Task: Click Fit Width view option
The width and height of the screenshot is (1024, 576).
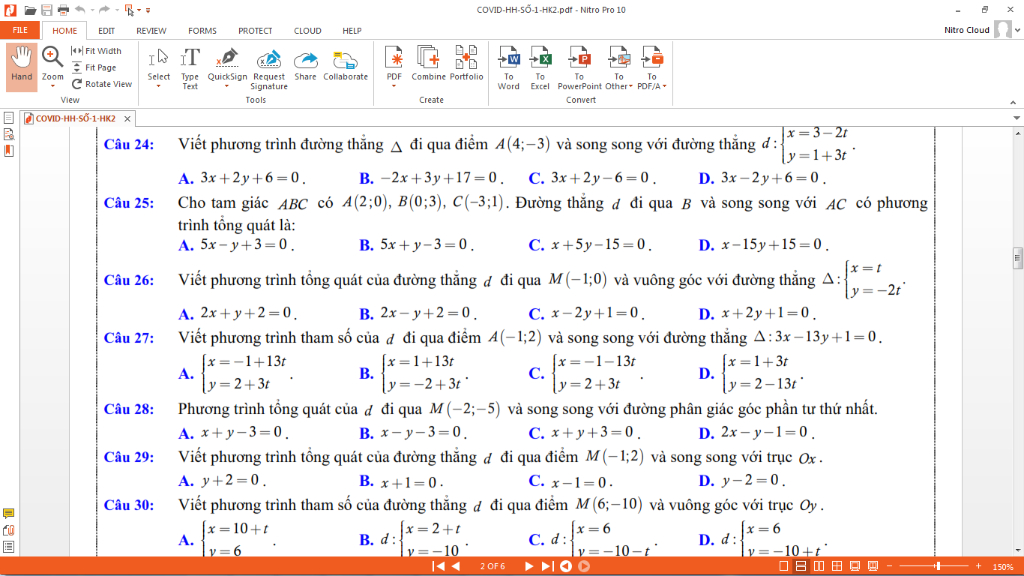Action: (x=96, y=51)
